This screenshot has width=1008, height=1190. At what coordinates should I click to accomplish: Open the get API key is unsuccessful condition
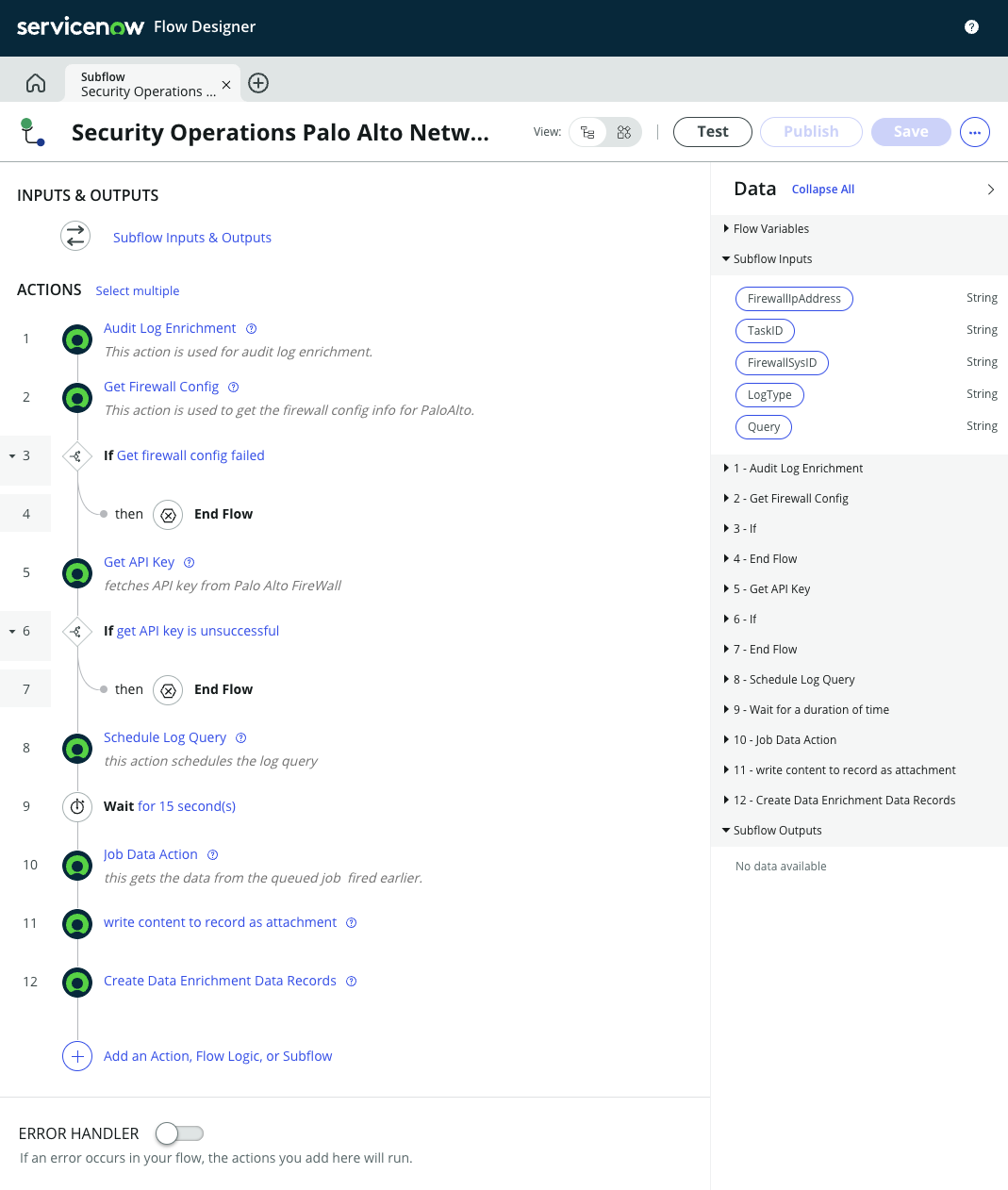coord(198,631)
